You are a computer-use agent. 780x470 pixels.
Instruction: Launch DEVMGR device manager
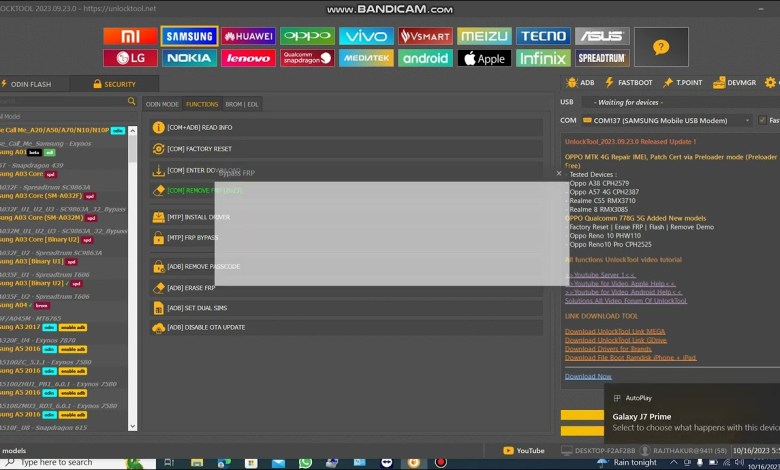pyautogui.click(x=735, y=83)
